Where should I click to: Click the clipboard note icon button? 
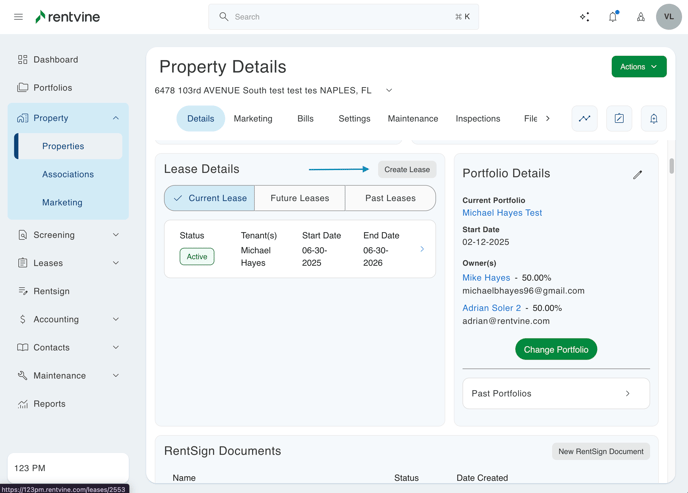pos(619,119)
